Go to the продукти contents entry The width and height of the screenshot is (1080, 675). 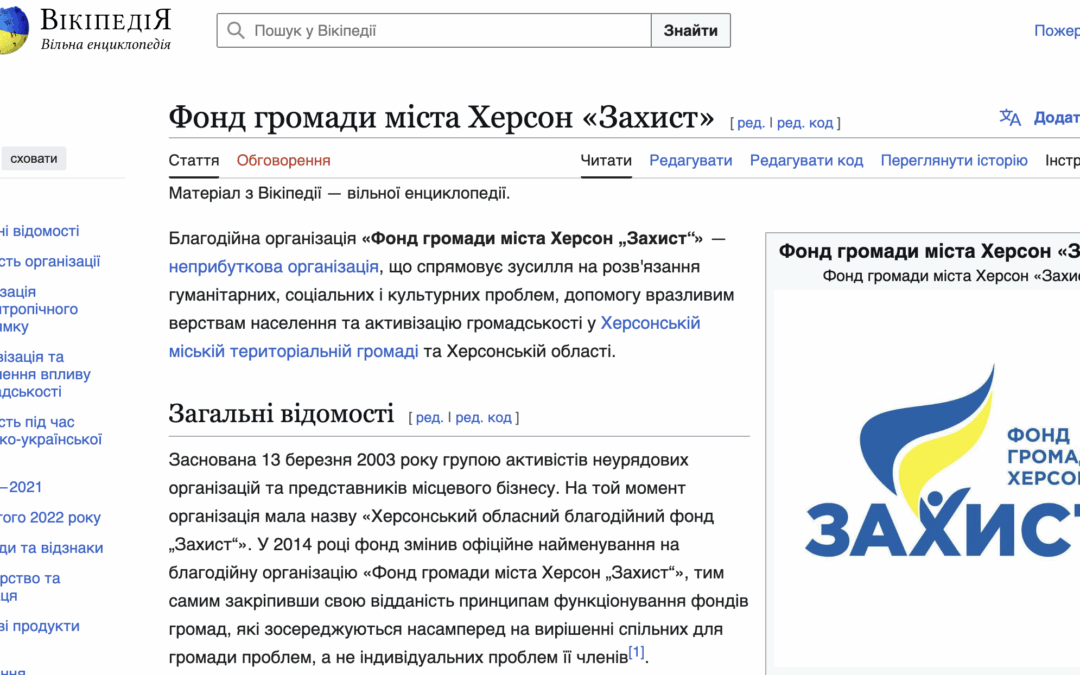point(40,626)
